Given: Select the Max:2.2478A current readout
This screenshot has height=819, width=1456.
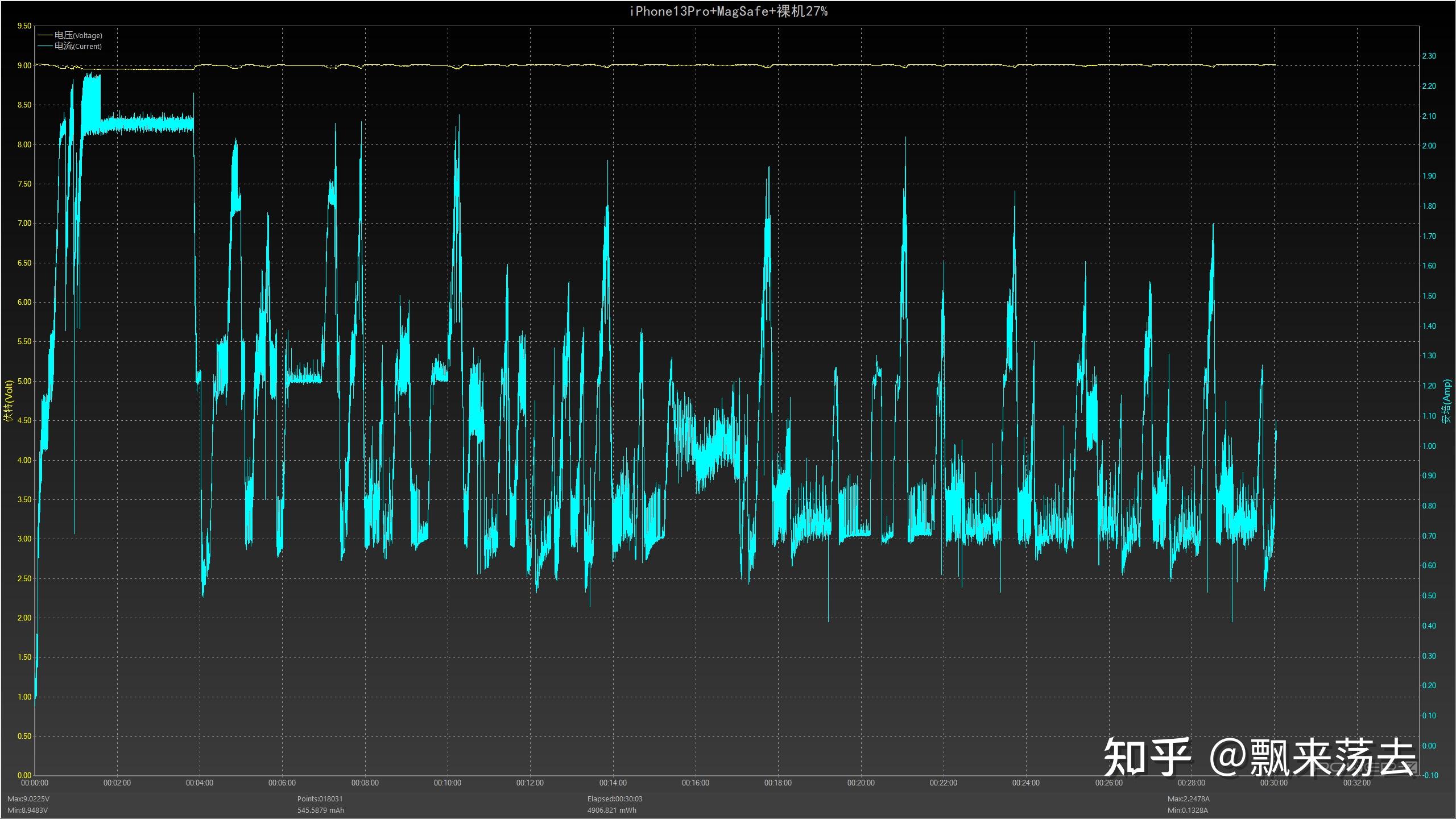Looking at the screenshot, I should coord(1188,799).
